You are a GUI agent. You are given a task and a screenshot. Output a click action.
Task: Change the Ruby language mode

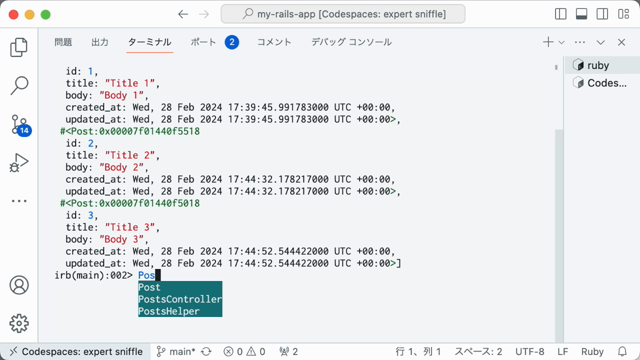click(592, 351)
